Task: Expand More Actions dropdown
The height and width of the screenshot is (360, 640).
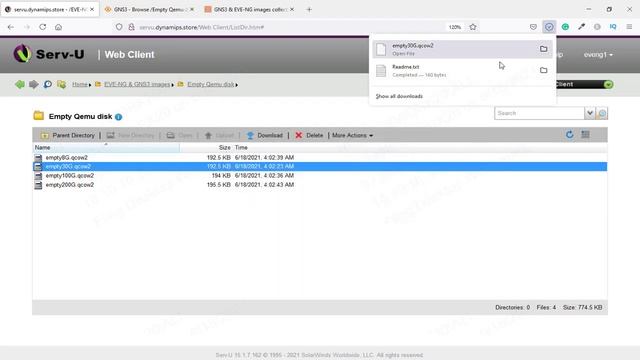Action: point(352,135)
